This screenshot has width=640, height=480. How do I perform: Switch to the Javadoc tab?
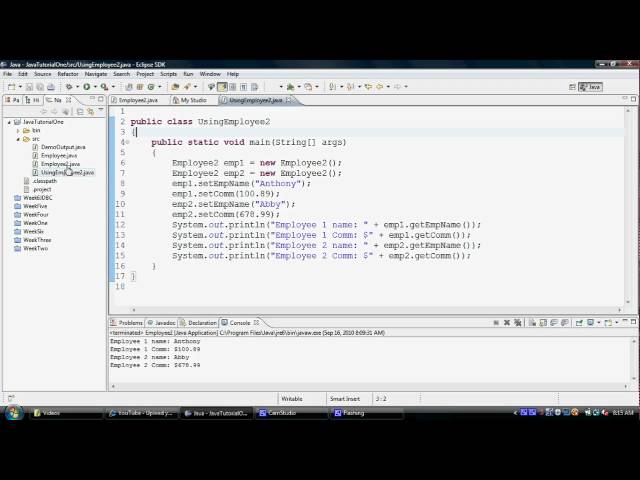pos(161,323)
